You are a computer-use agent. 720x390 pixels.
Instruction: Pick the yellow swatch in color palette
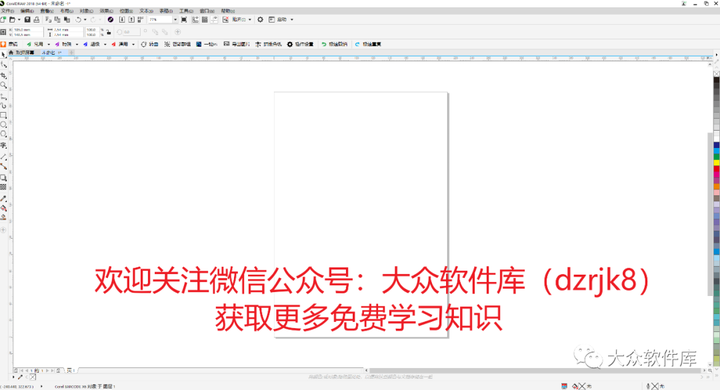[716, 163]
